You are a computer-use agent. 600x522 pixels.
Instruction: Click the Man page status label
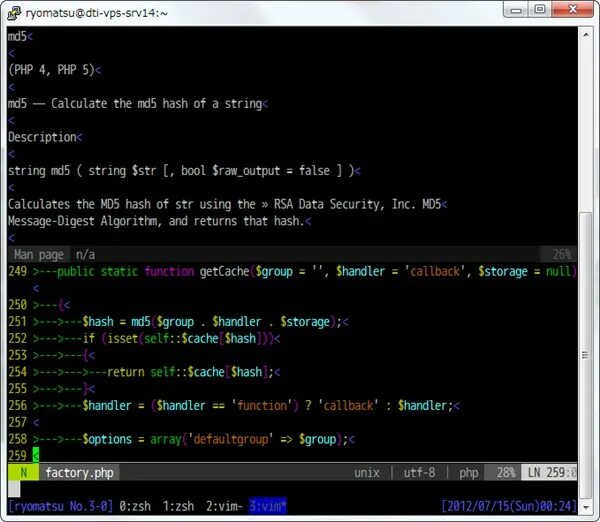39,254
